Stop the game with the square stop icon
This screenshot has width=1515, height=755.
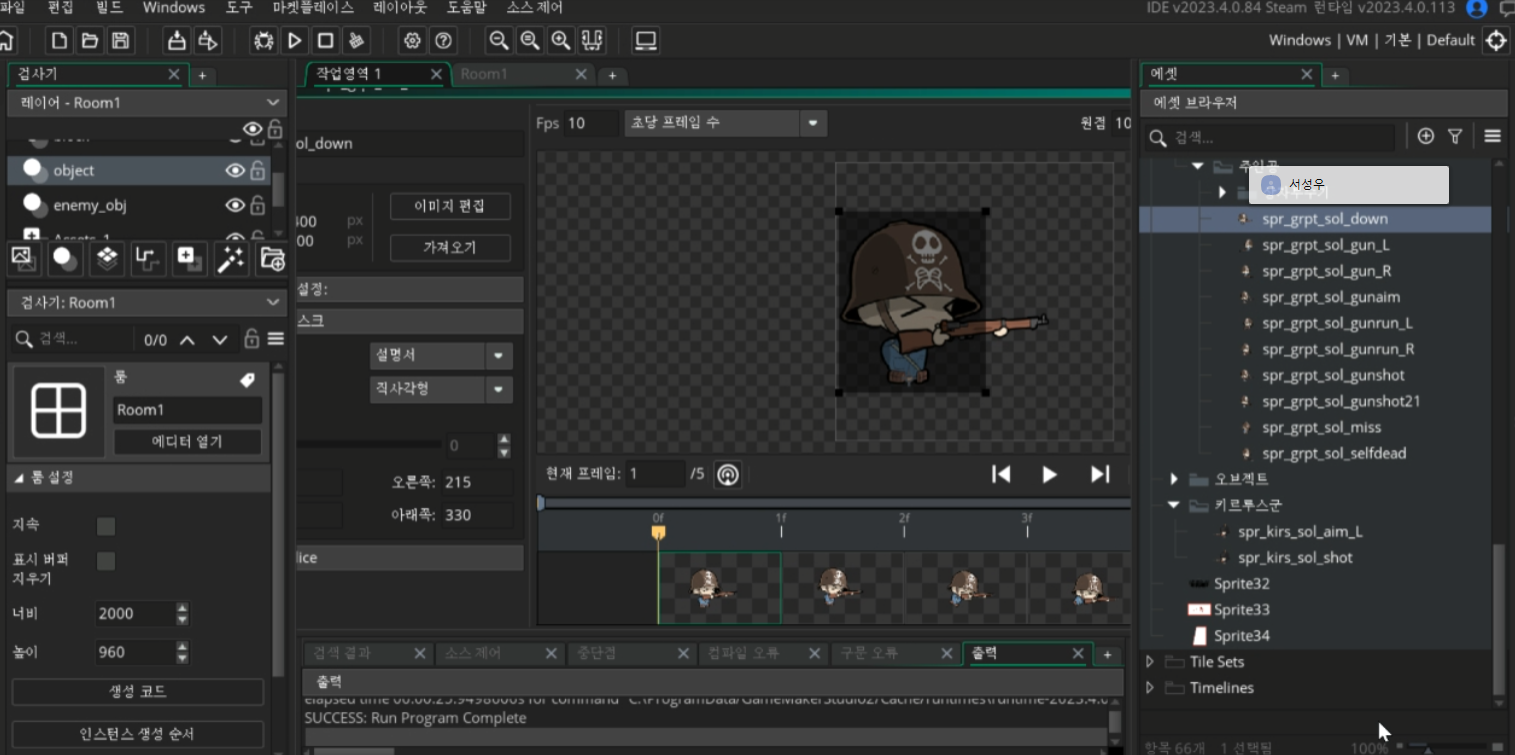coord(325,41)
